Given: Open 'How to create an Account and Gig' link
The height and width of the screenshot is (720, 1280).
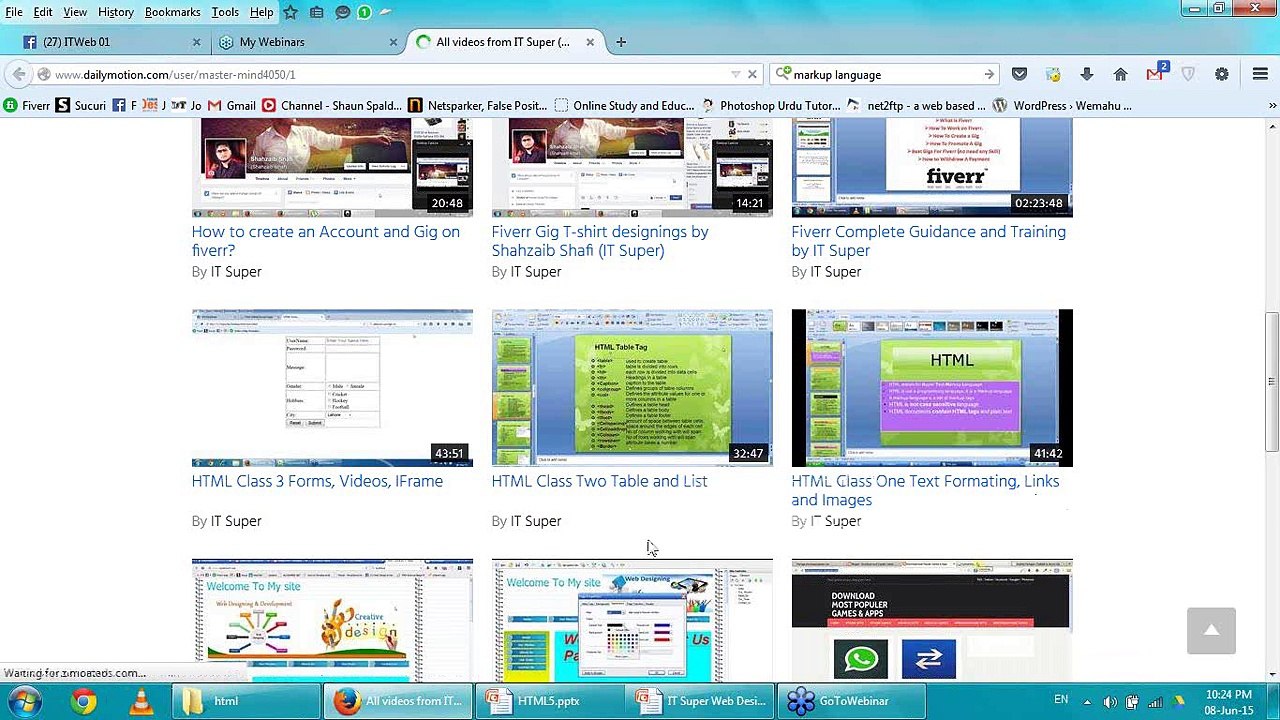Looking at the screenshot, I should click(325, 241).
